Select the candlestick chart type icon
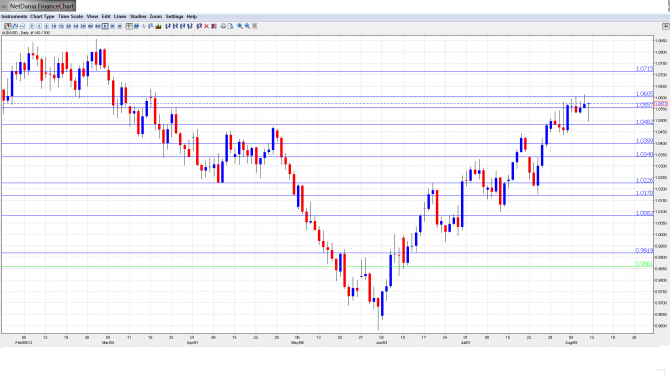 [x=8, y=26]
